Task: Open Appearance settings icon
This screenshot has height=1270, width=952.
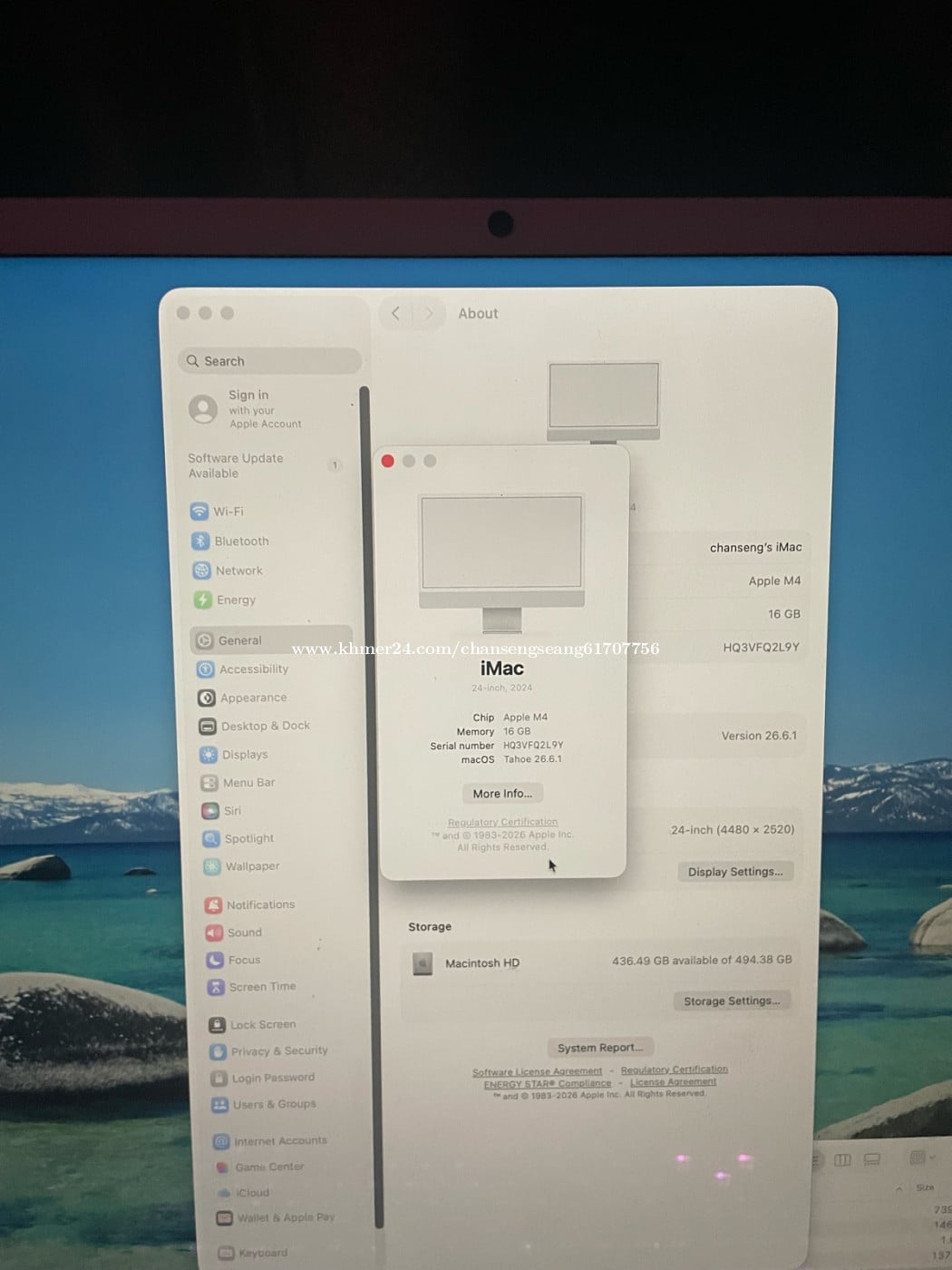Action: [207, 698]
